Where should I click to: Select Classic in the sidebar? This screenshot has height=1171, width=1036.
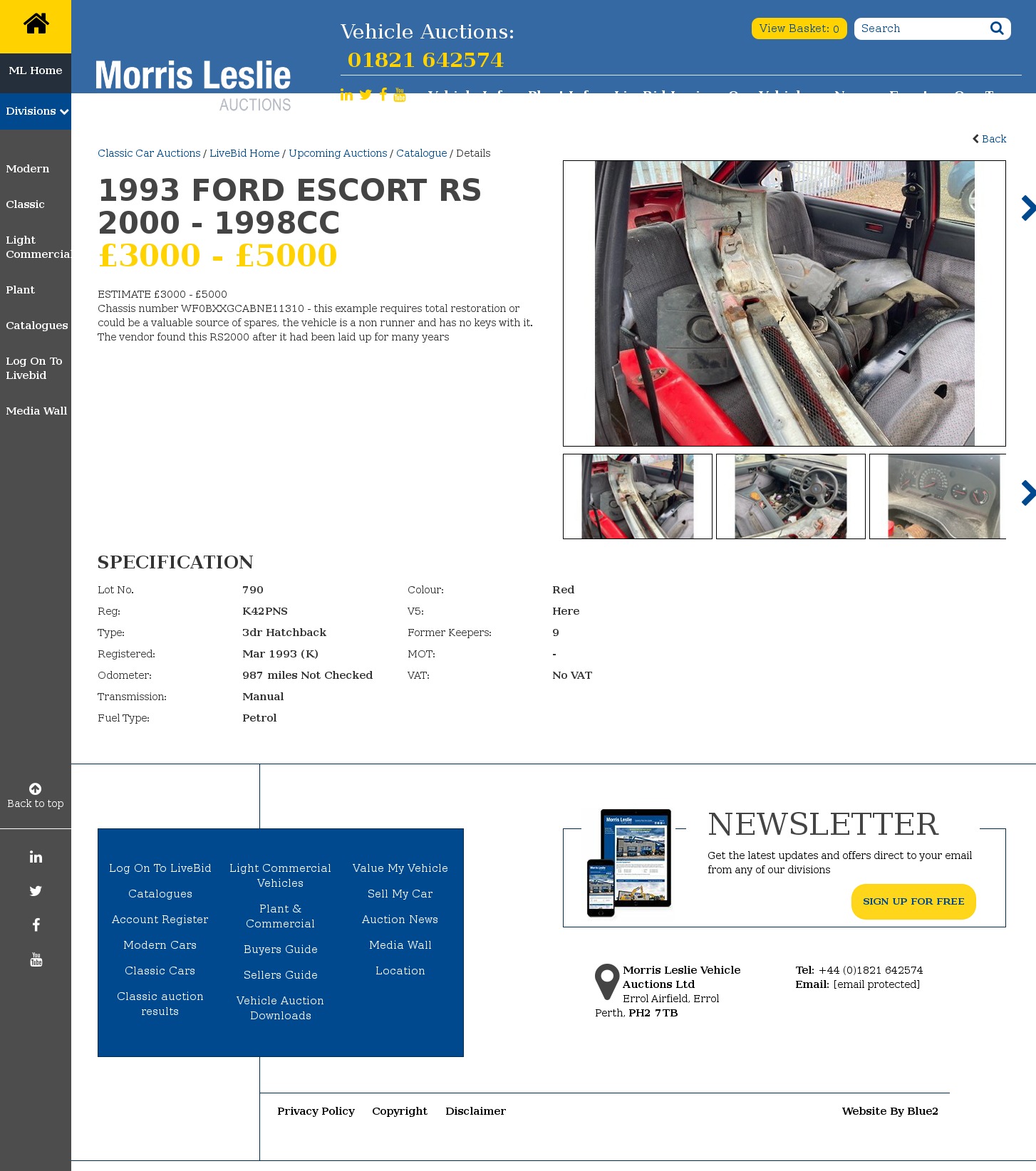point(25,204)
